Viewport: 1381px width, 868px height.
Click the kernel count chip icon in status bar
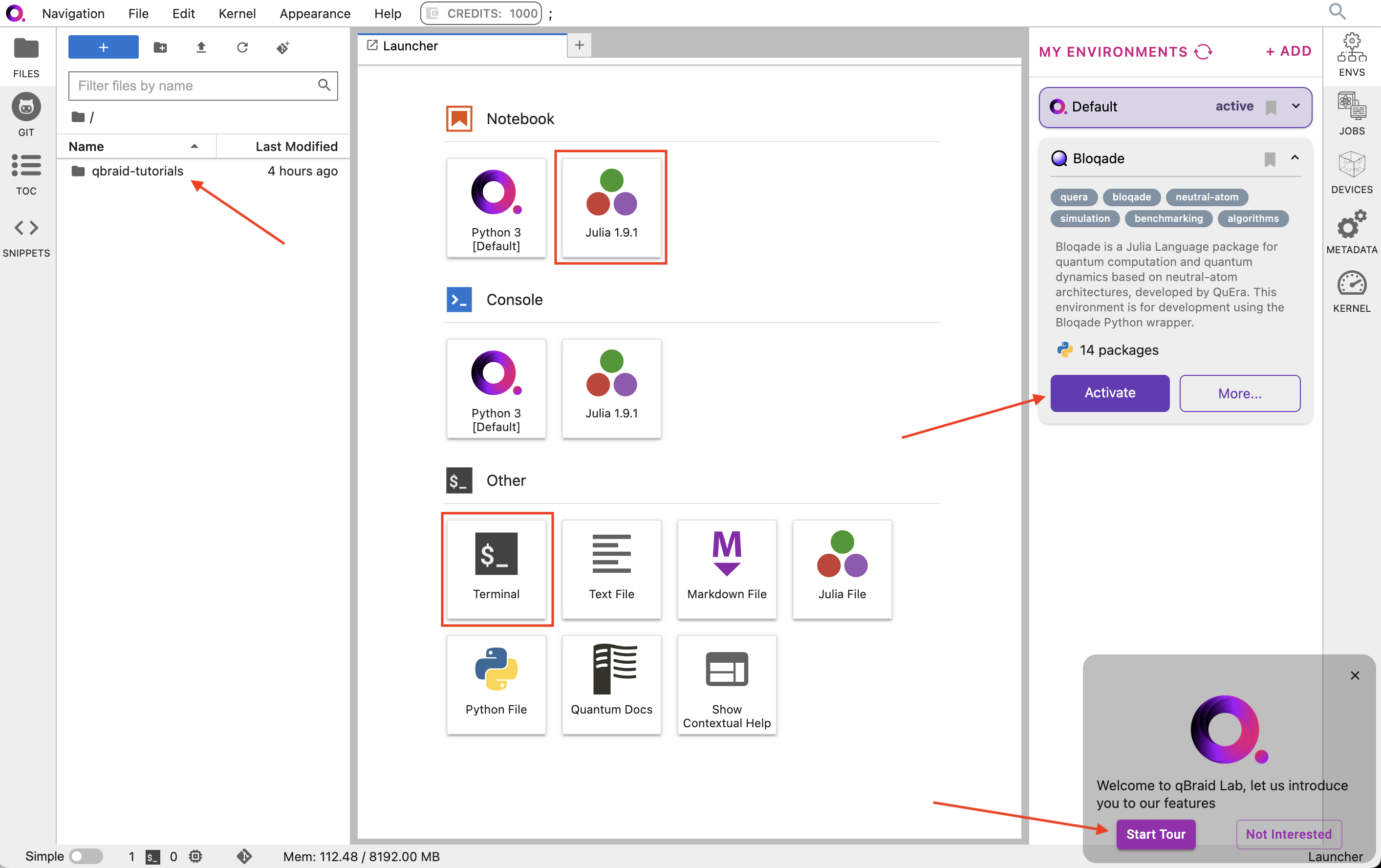click(195, 857)
